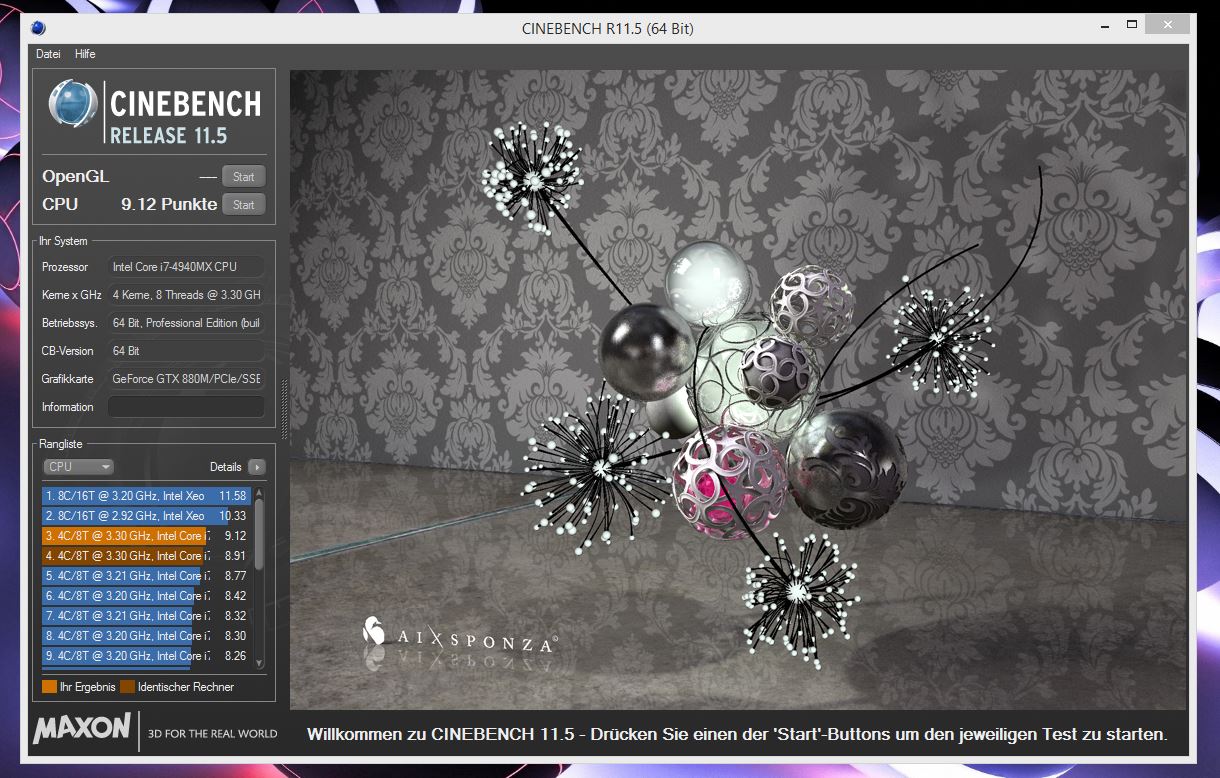
Task: Click the Cinebench title bar app icon
Action: tap(38, 28)
